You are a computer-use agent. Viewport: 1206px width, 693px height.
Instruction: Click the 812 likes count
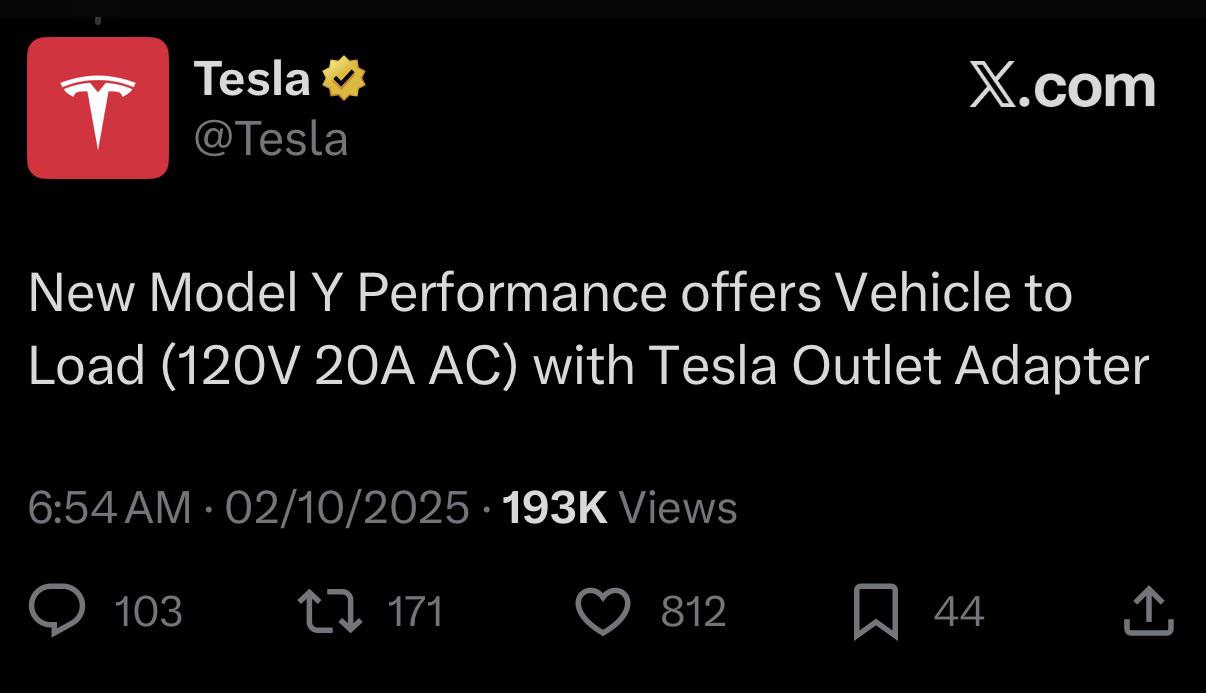(693, 611)
